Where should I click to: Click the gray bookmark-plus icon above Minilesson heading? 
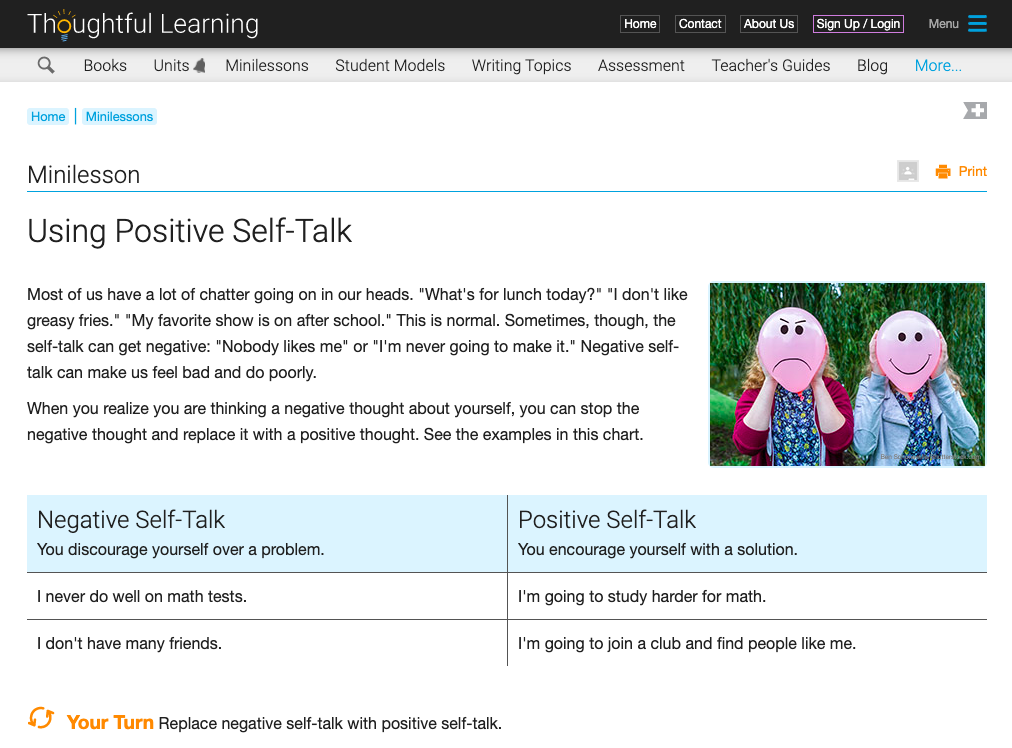[975, 110]
